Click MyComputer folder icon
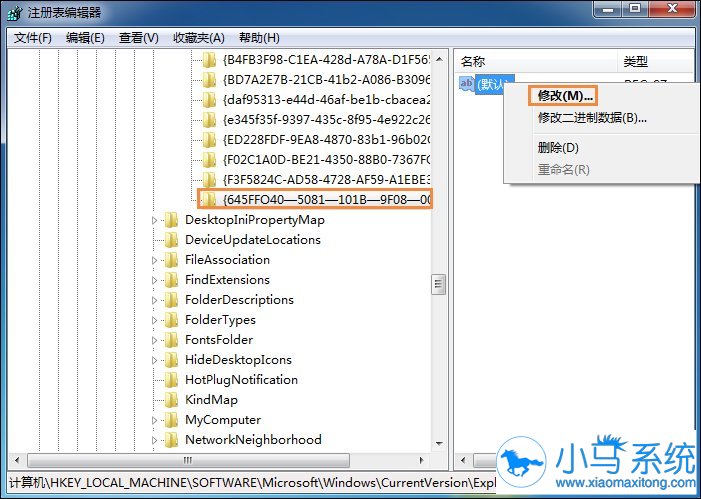 click(171, 420)
